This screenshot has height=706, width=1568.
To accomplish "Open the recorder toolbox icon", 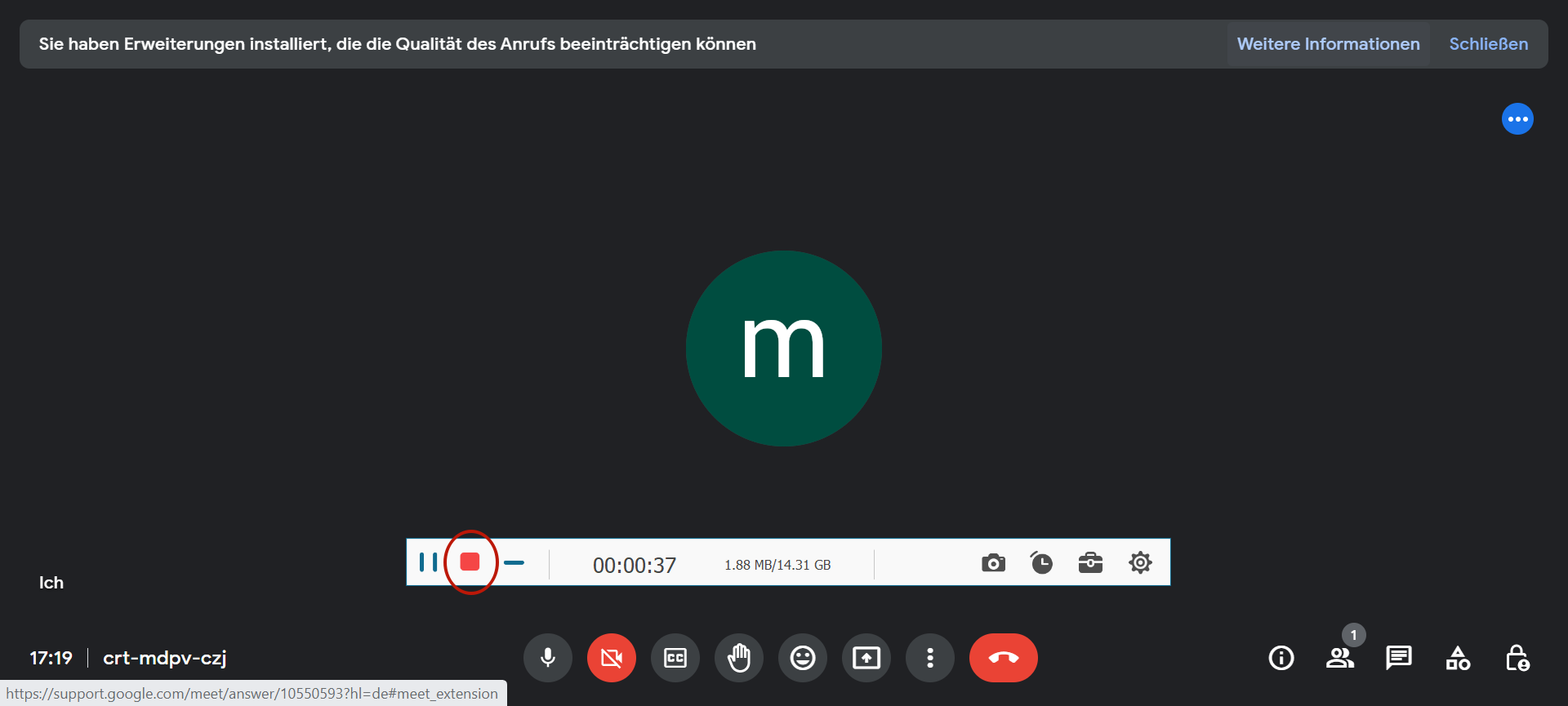I will point(1090,563).
